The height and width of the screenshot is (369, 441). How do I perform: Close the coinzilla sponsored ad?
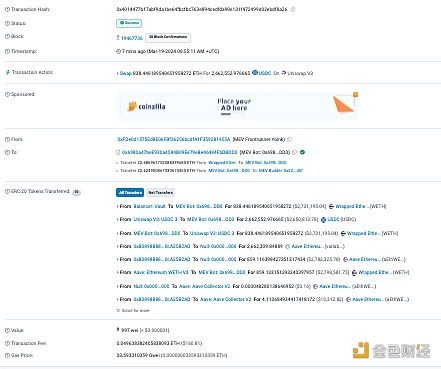(x=355, y=95)
